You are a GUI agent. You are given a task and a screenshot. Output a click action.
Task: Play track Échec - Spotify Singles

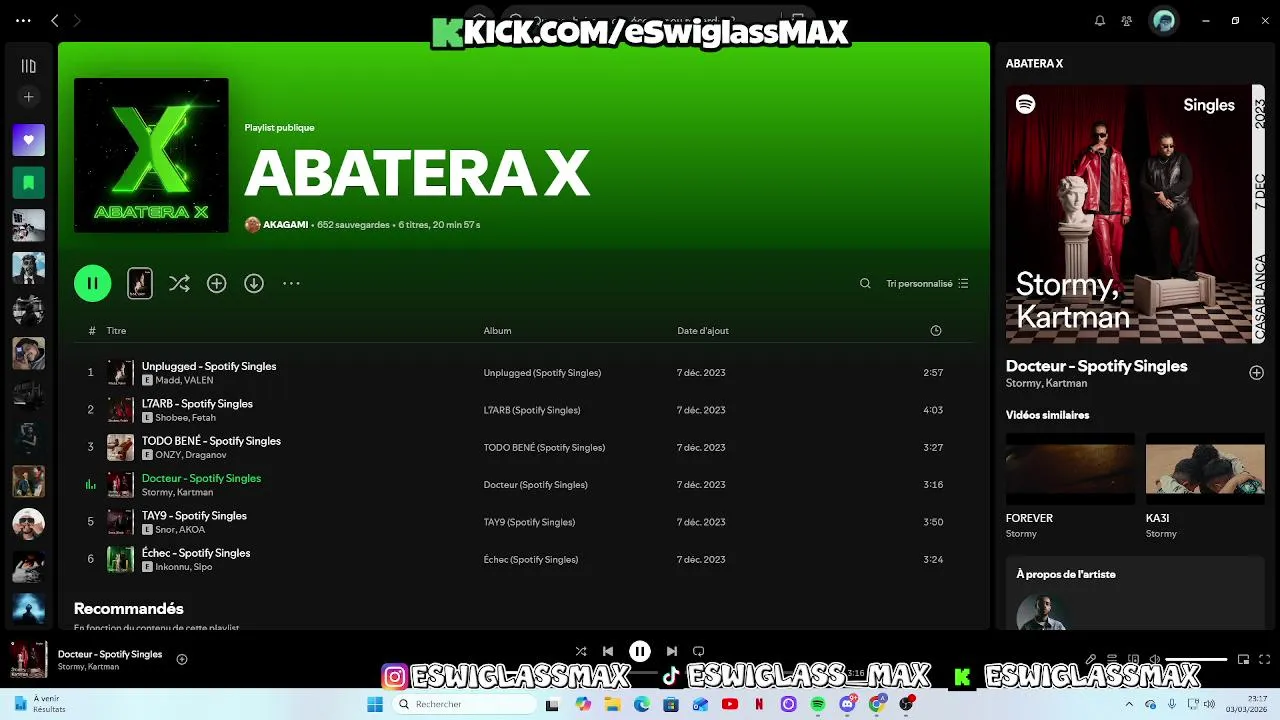[x=196, y=552]
